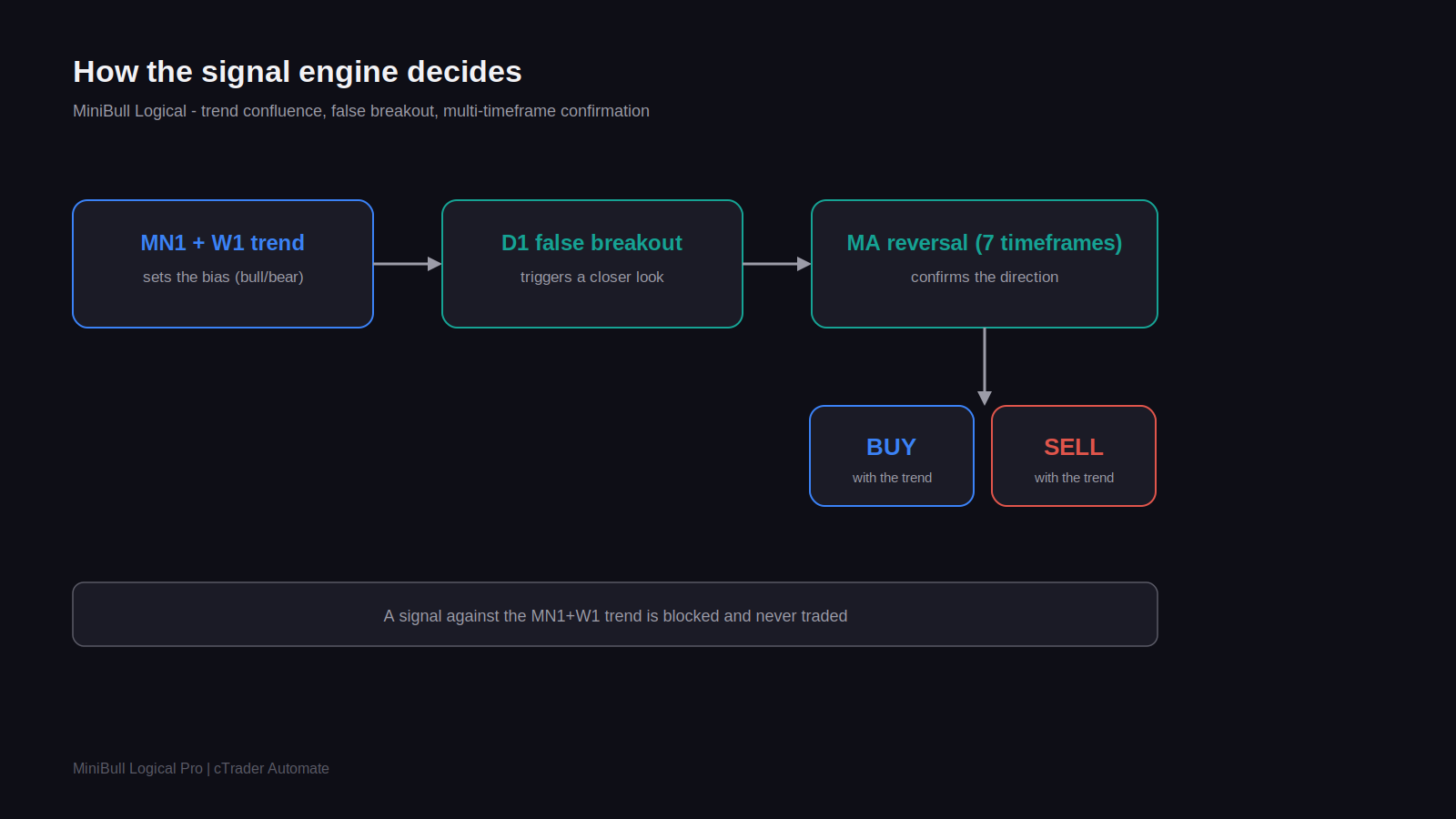Click the MA reversal (7 timeframes) box
The height and width of the screenshot is (819, 1456).
[x=985, y=264]
